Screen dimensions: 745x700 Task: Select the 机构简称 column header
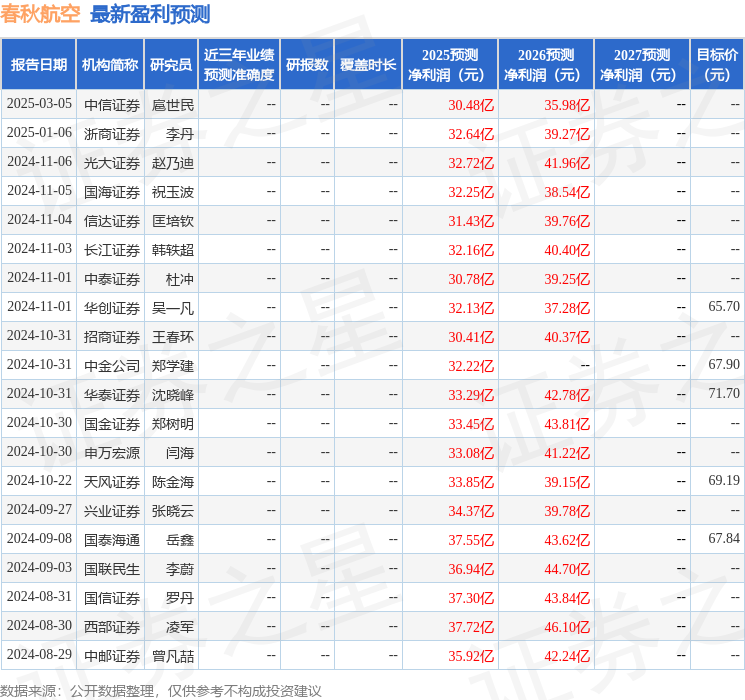tap(110, 65)
